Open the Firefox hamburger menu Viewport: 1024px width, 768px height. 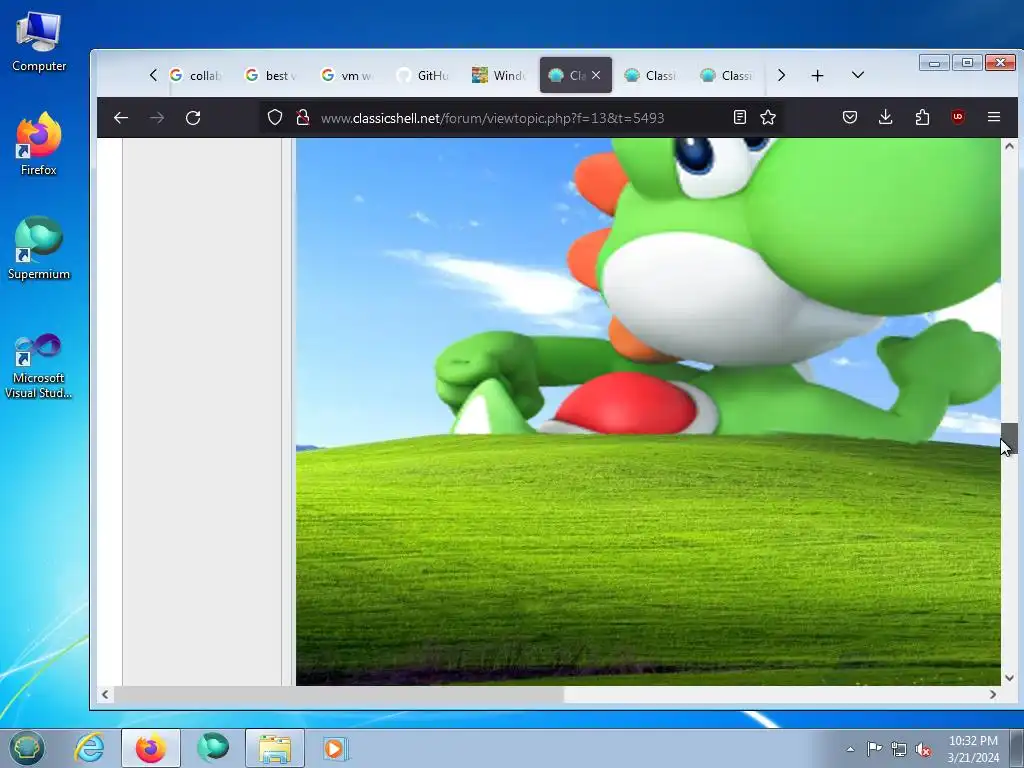pos(994,118)
